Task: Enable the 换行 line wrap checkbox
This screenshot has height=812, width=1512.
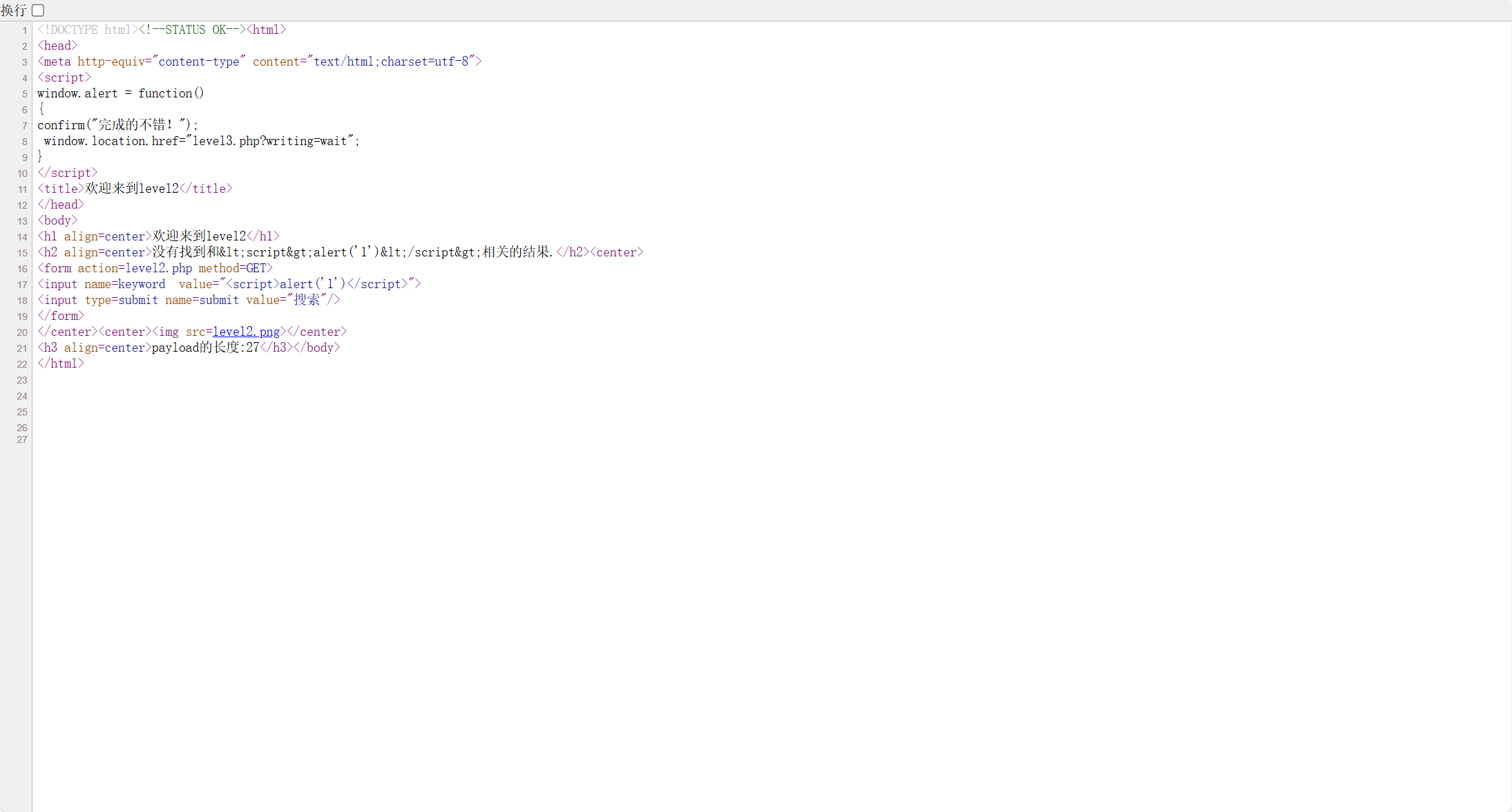Action: point(38,10)
